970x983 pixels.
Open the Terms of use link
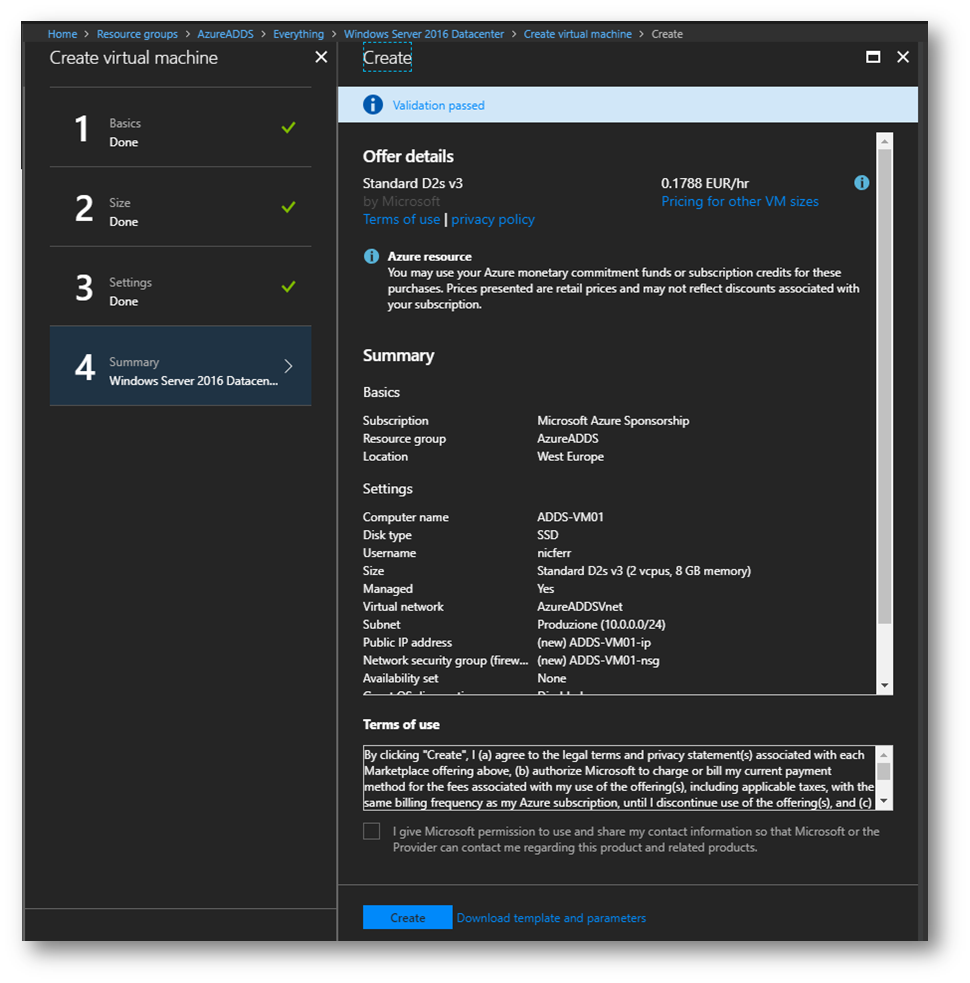401,219
